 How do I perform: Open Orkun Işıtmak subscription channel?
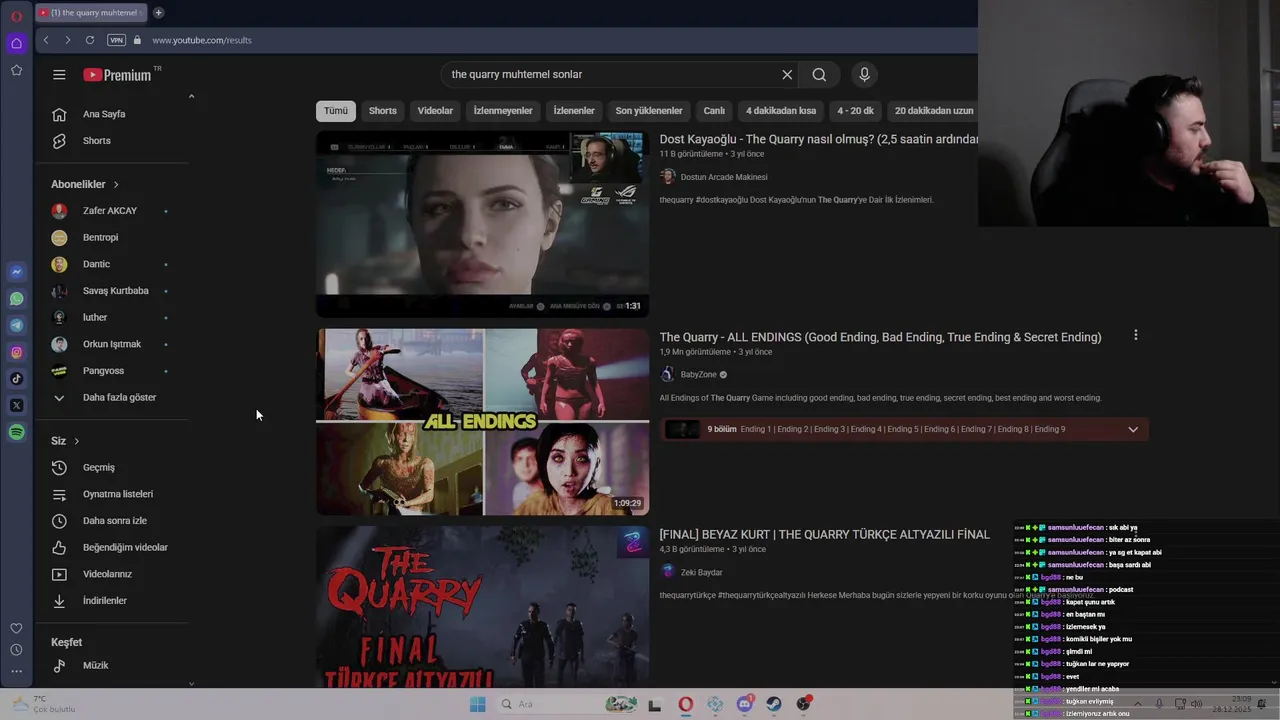pos(112,344)
